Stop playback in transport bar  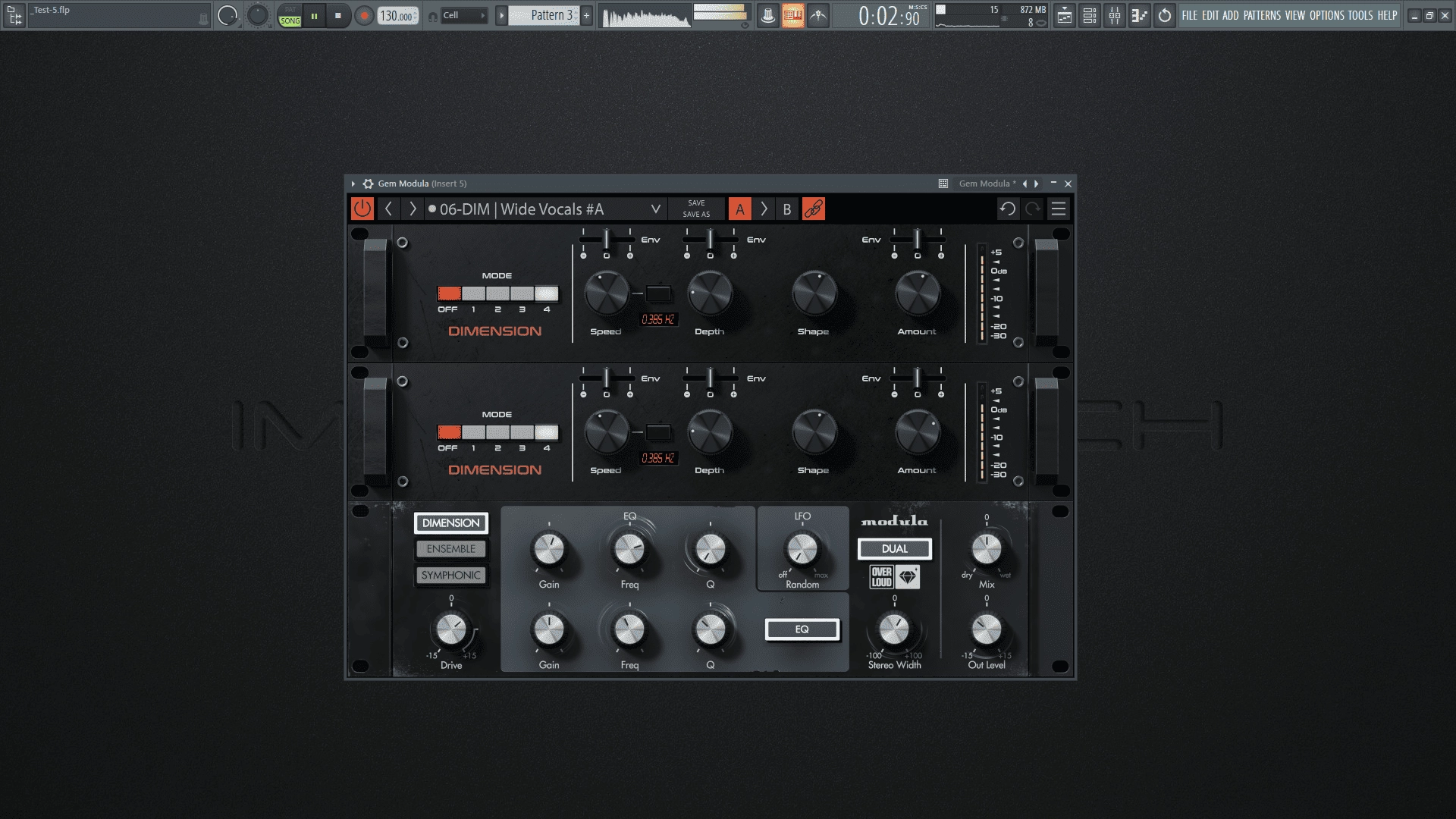tap(338, 15)
